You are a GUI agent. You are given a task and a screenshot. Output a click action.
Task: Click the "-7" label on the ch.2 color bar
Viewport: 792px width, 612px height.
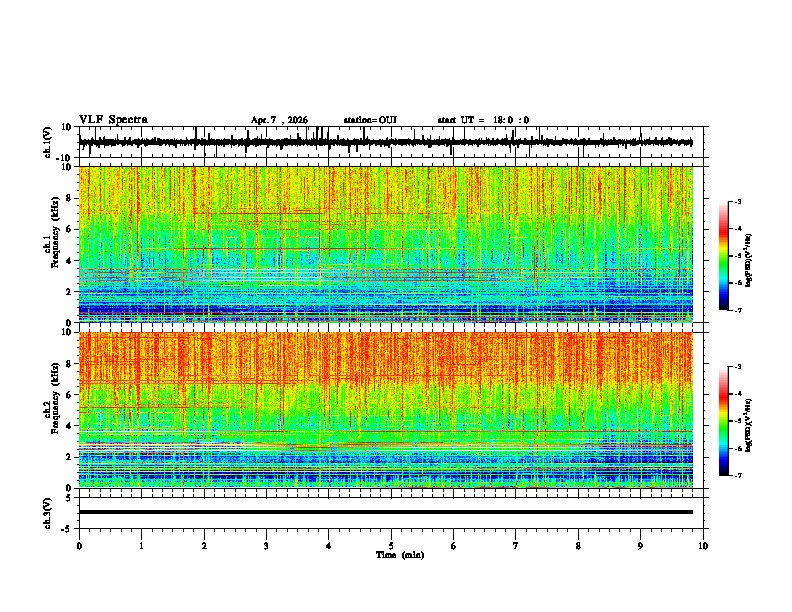click(738, 476)
